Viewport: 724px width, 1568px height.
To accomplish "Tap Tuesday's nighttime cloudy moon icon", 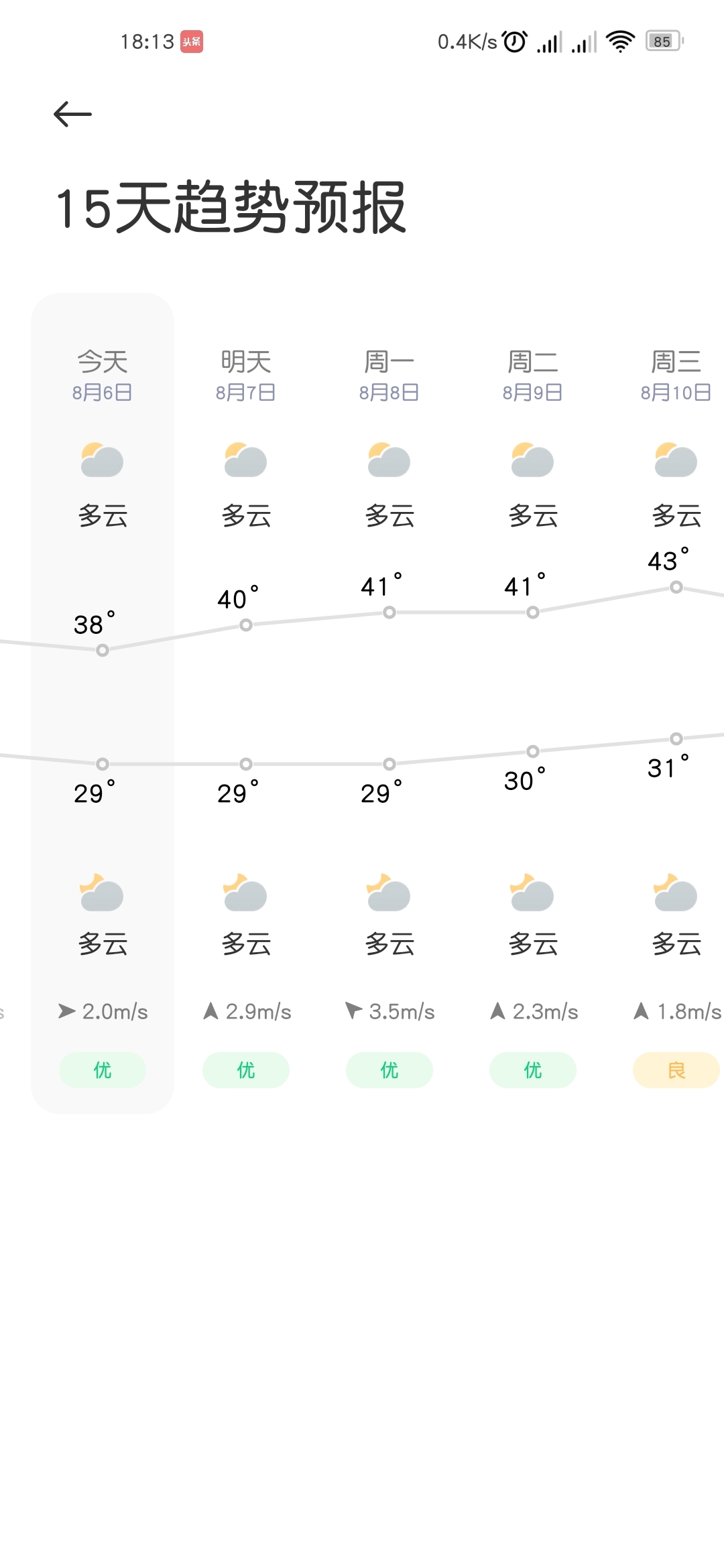I will tap(532, 893).
